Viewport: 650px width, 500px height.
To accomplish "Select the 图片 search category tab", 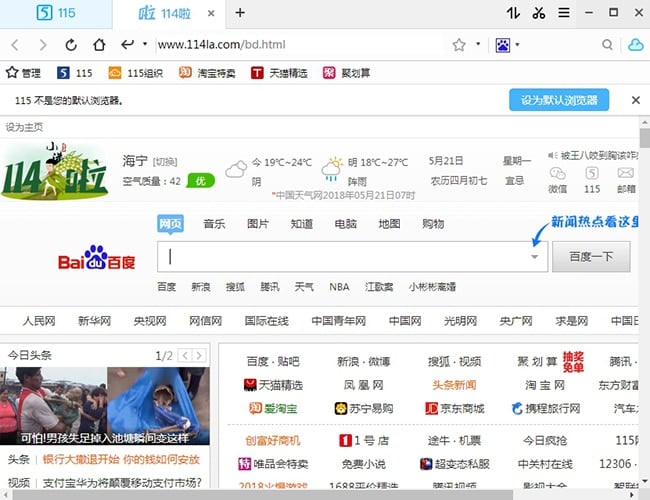I will click(258, 223).
